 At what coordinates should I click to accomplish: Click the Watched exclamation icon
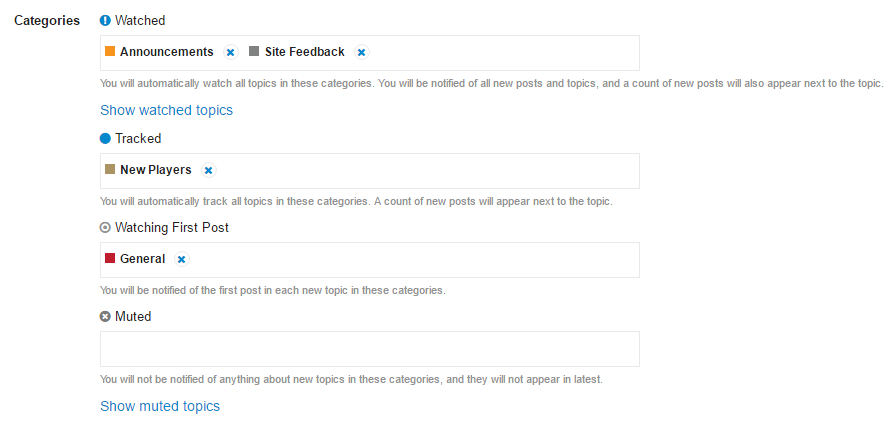[x=105, y=21]
